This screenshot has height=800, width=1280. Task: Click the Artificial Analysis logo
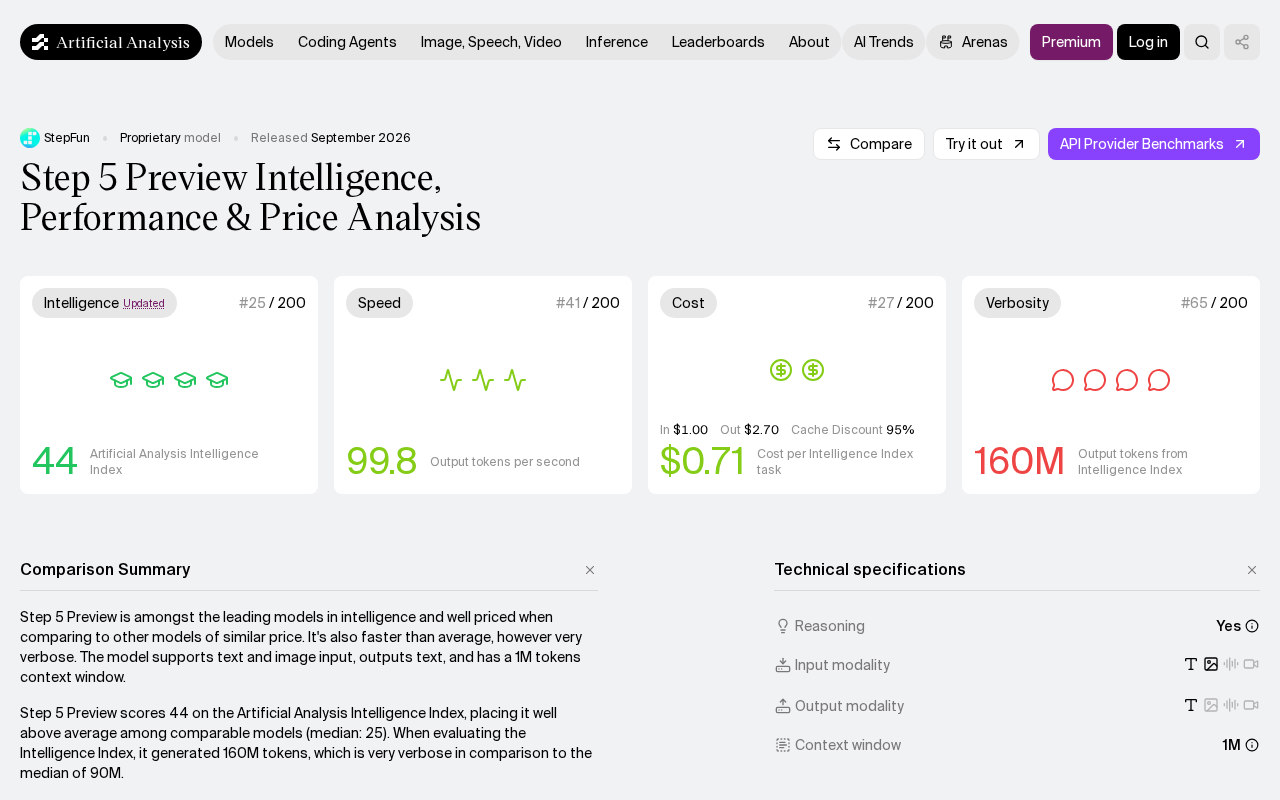(x=111, y=42)
